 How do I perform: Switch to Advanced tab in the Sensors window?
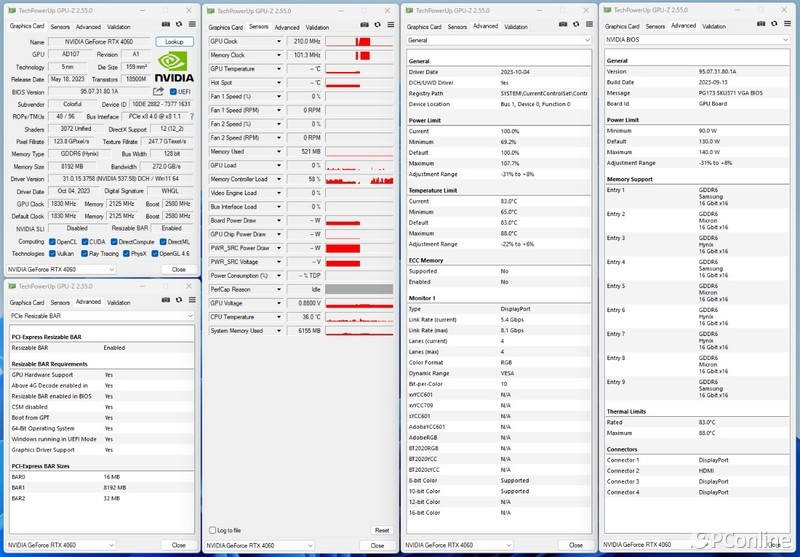click(287, 27)
